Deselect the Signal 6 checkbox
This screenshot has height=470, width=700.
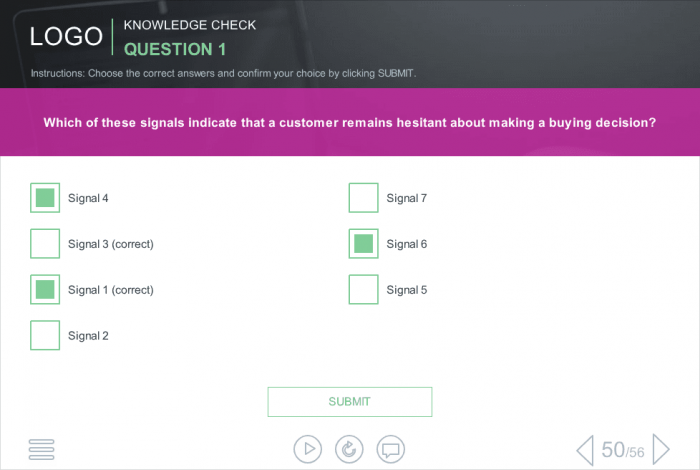point(364,244)
